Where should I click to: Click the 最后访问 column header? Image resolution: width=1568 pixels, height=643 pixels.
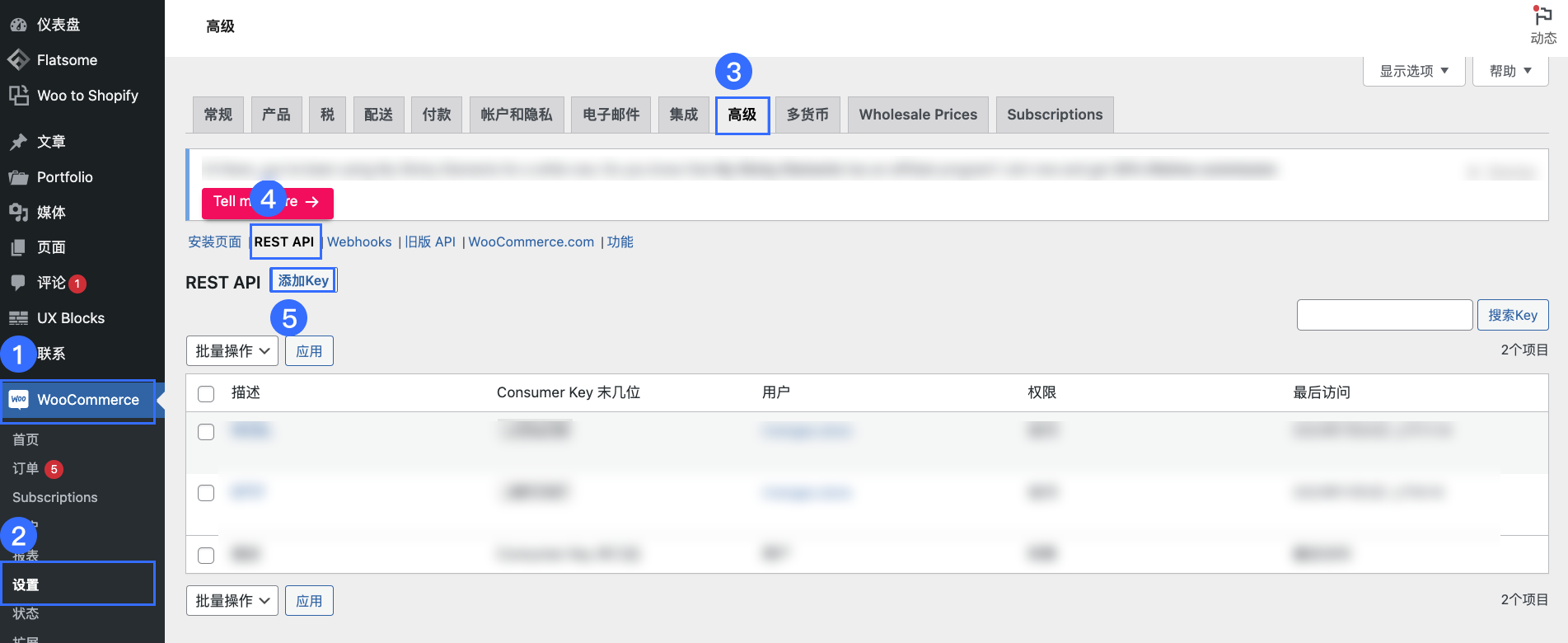point(1322,392)
